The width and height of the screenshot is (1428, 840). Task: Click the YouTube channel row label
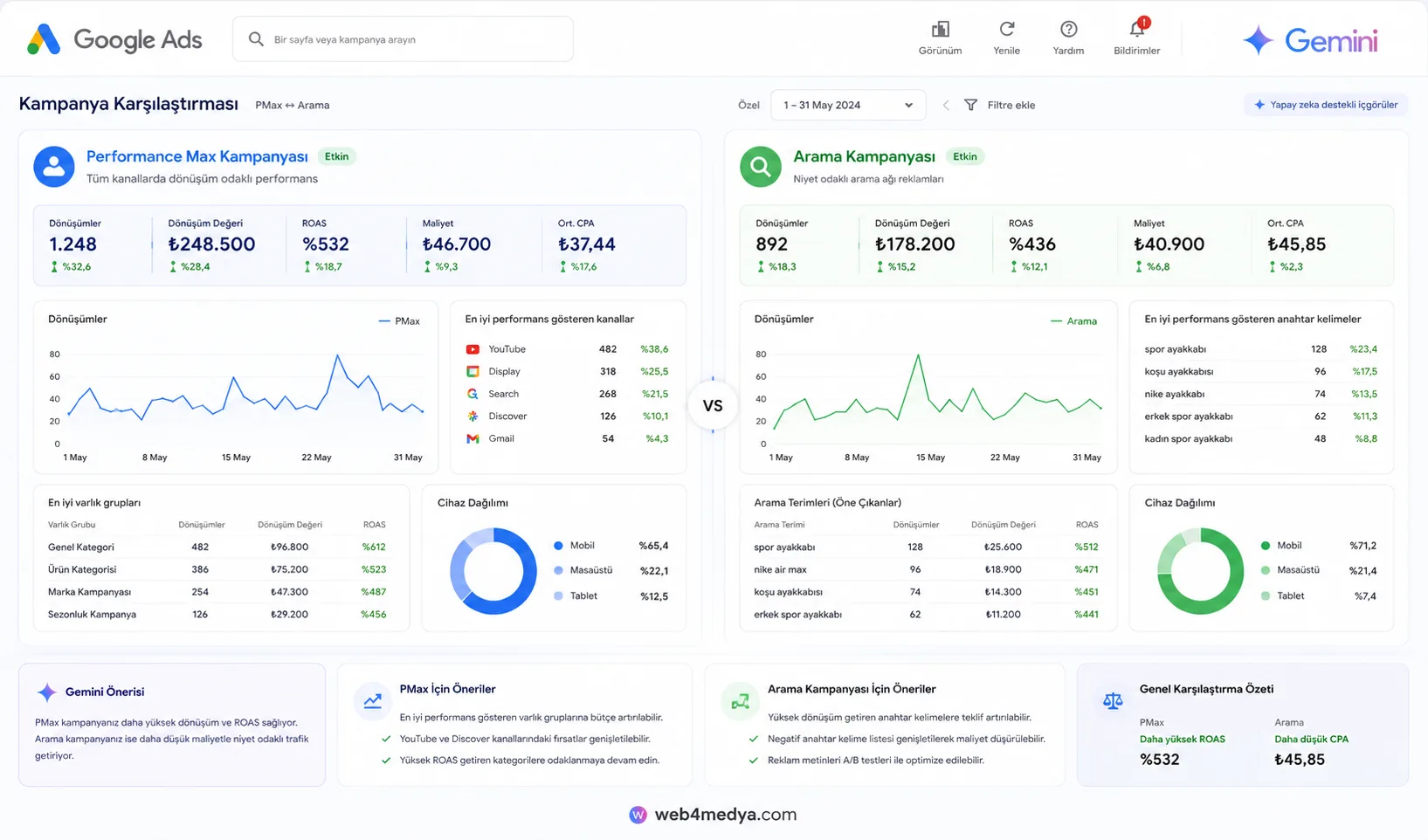[x=507, y=349]
